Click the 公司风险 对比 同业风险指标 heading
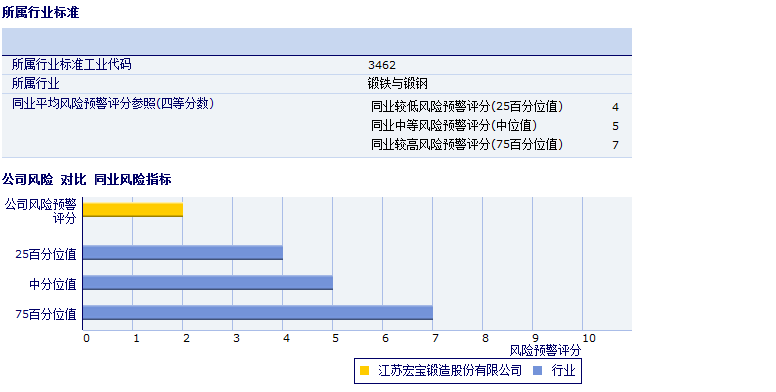 [87, 180]
